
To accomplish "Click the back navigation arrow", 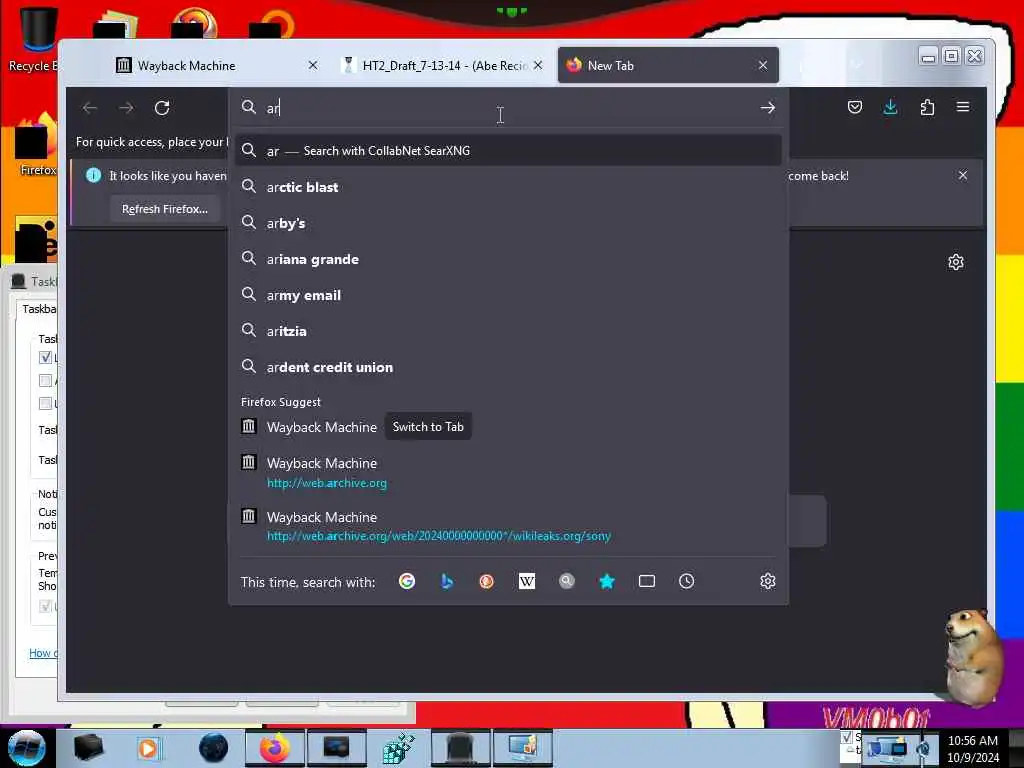I will coord(90,108).
